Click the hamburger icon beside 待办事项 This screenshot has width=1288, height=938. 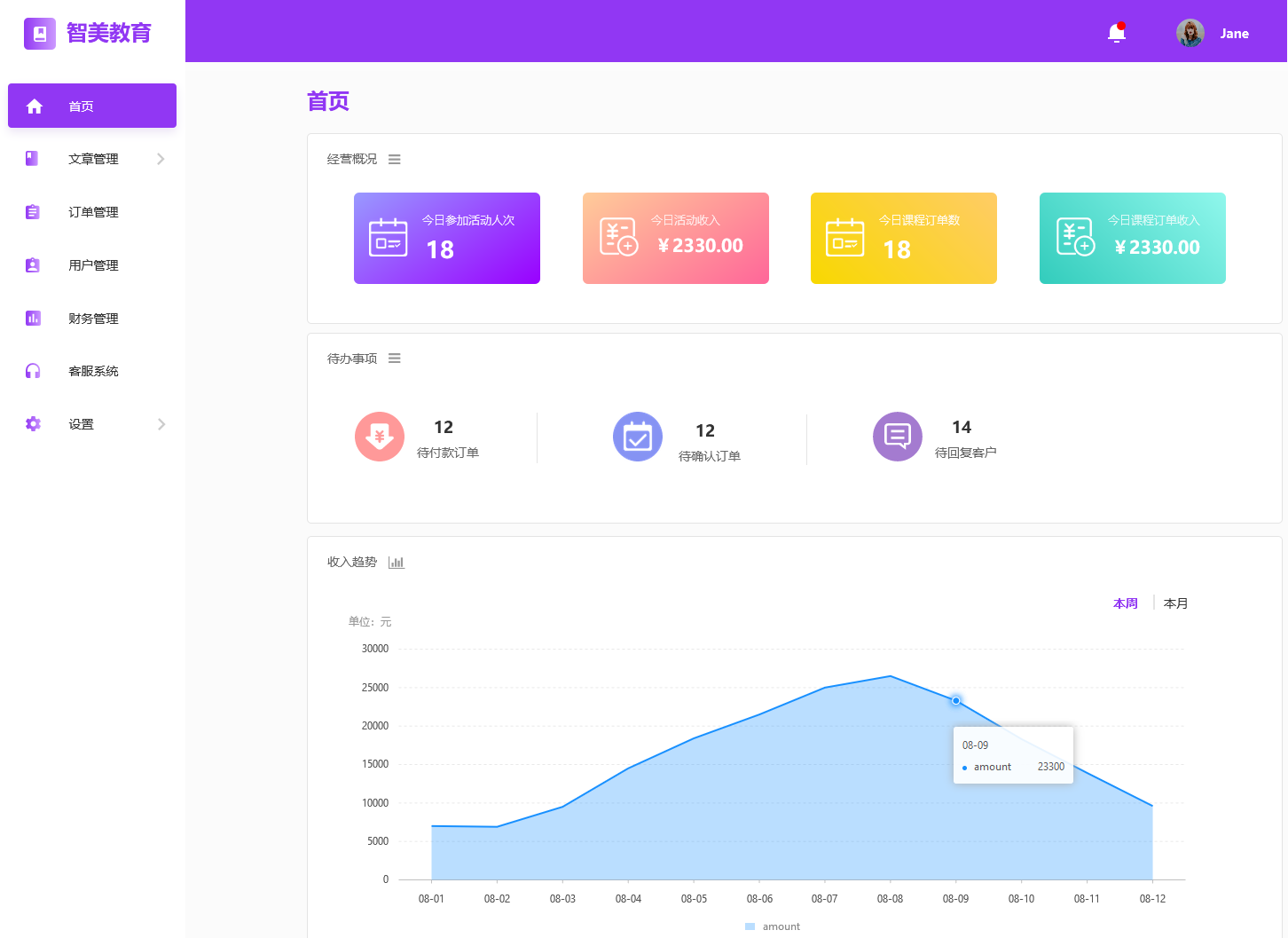(395, 358)
